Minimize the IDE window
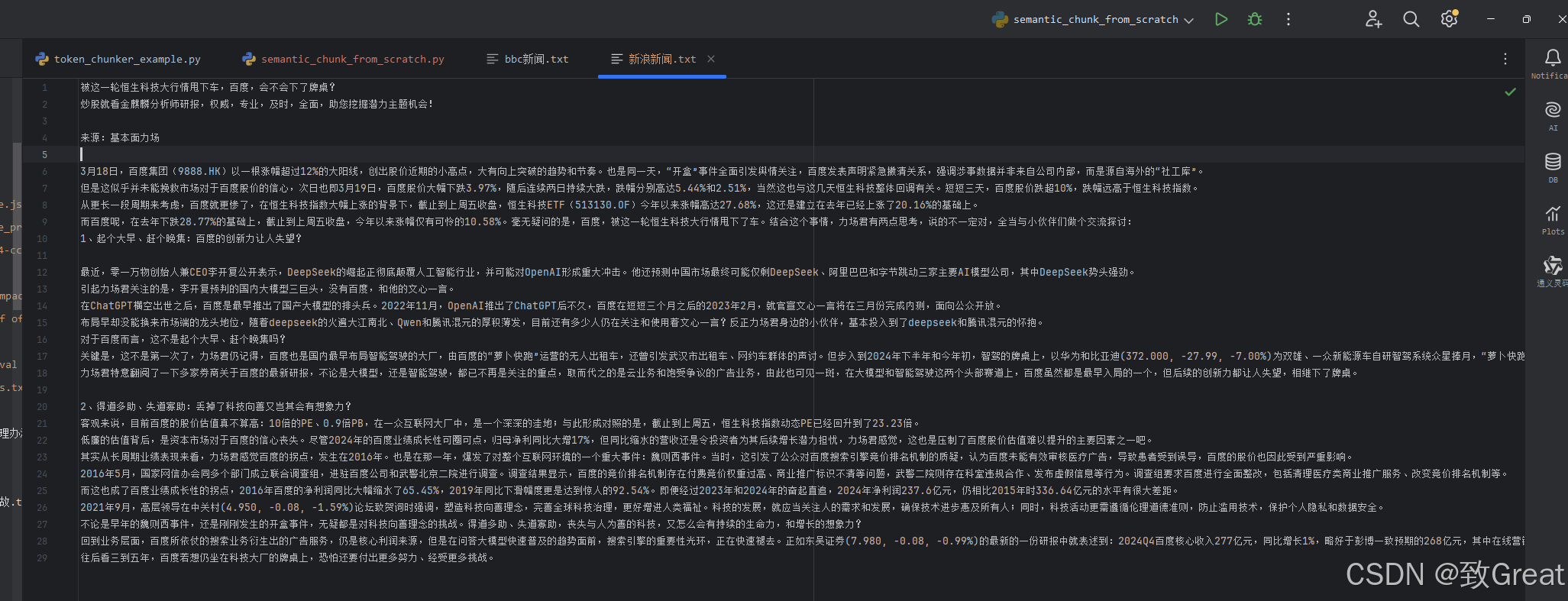This screenshot has width=1568, height=601. tap(1491, 19)
